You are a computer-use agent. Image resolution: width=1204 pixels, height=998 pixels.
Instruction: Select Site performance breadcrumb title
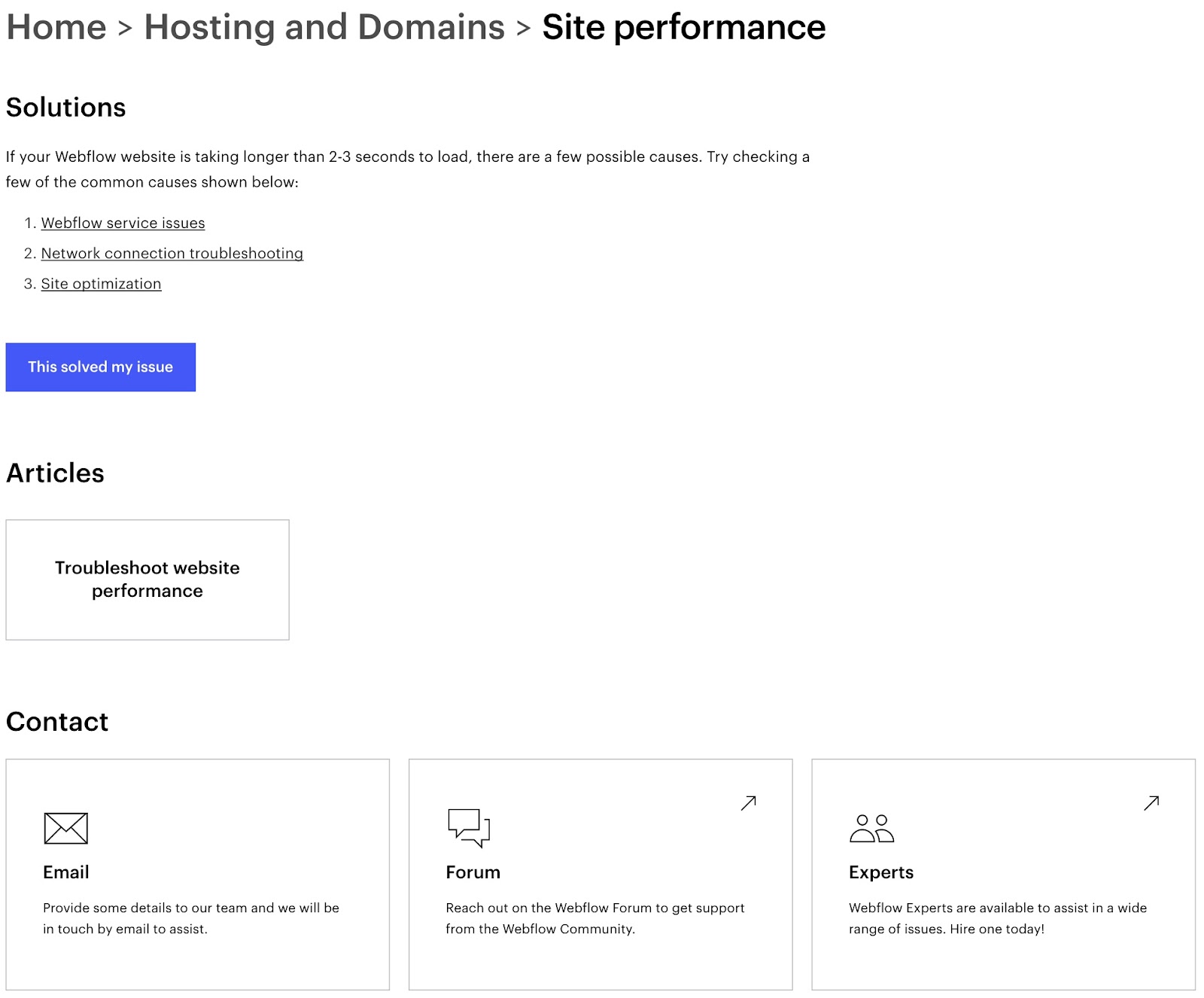(x=683, y=27)
